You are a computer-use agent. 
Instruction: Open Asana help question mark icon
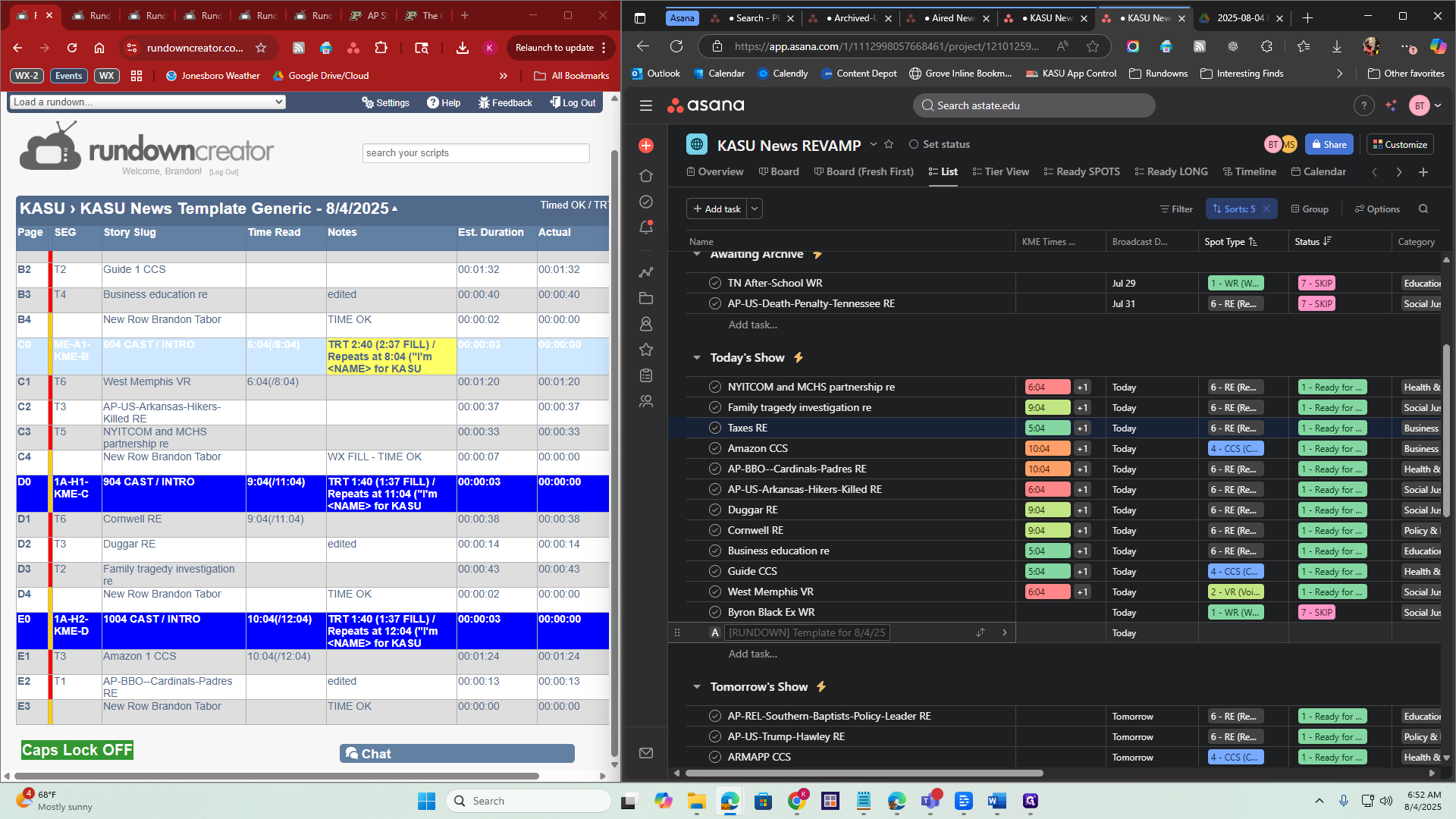(x=1363, y=106)
